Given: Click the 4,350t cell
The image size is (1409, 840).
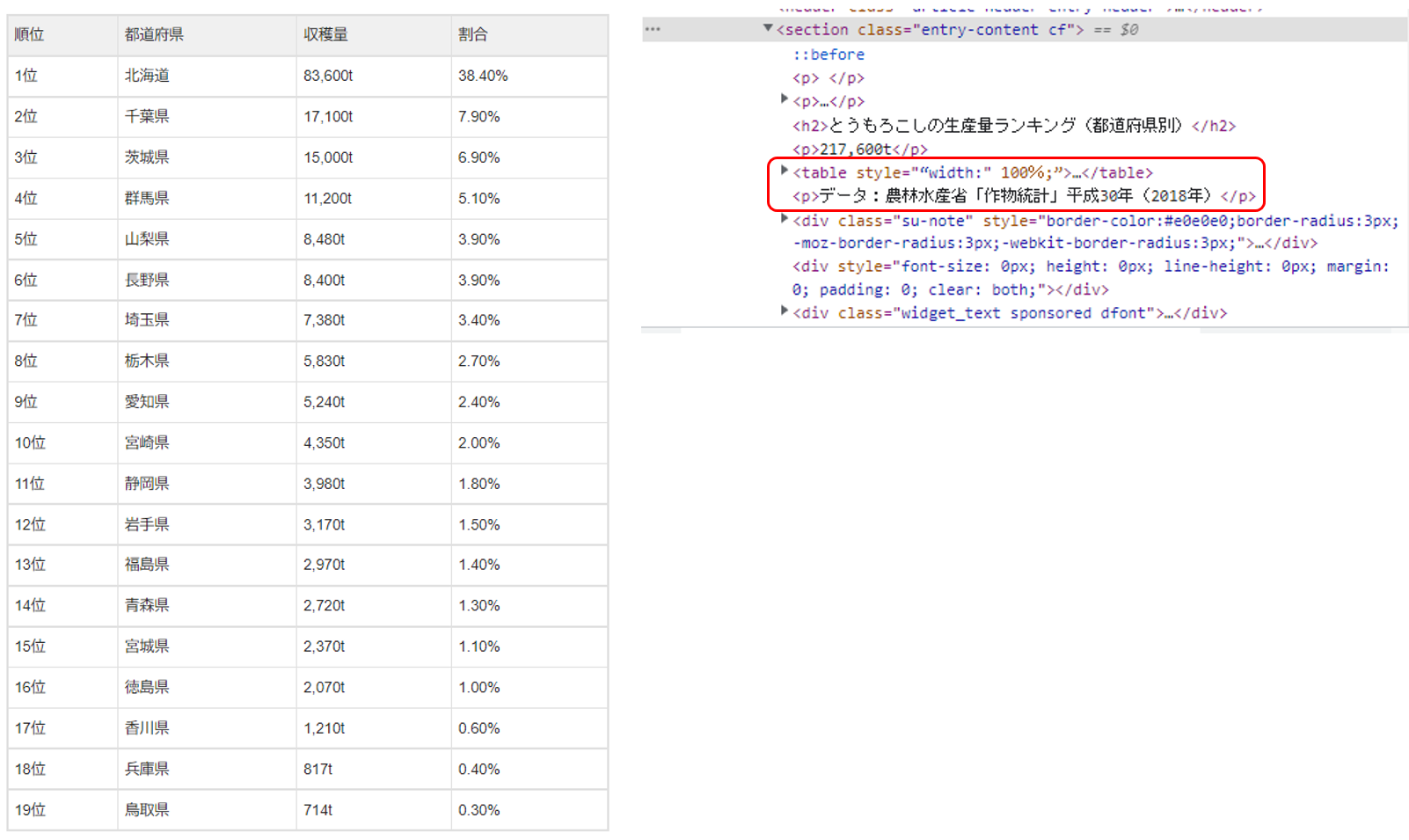Looking at the screenshot, I should (374, 443).
